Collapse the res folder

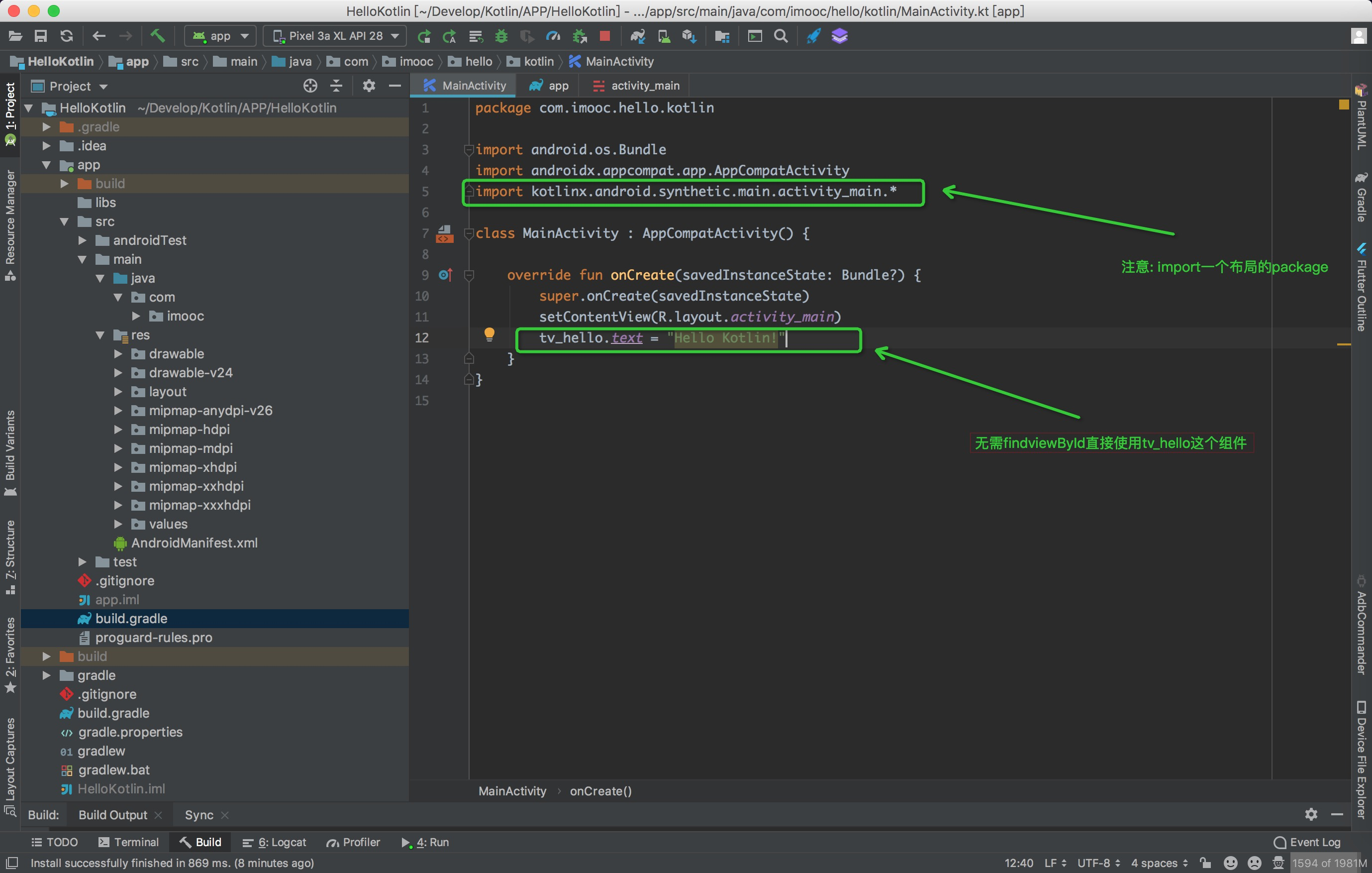(x=100, y=335)
